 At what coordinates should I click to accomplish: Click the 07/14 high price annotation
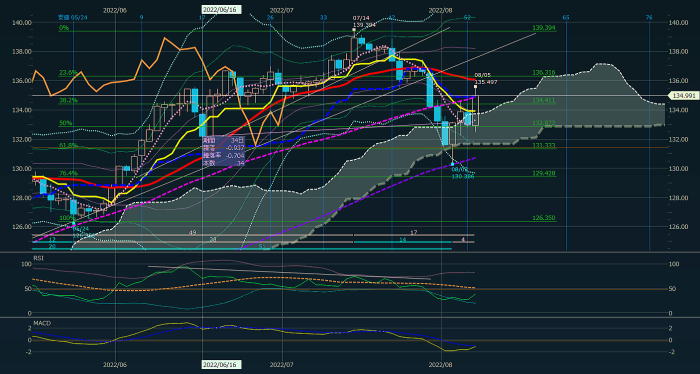[x=364, y=21]
